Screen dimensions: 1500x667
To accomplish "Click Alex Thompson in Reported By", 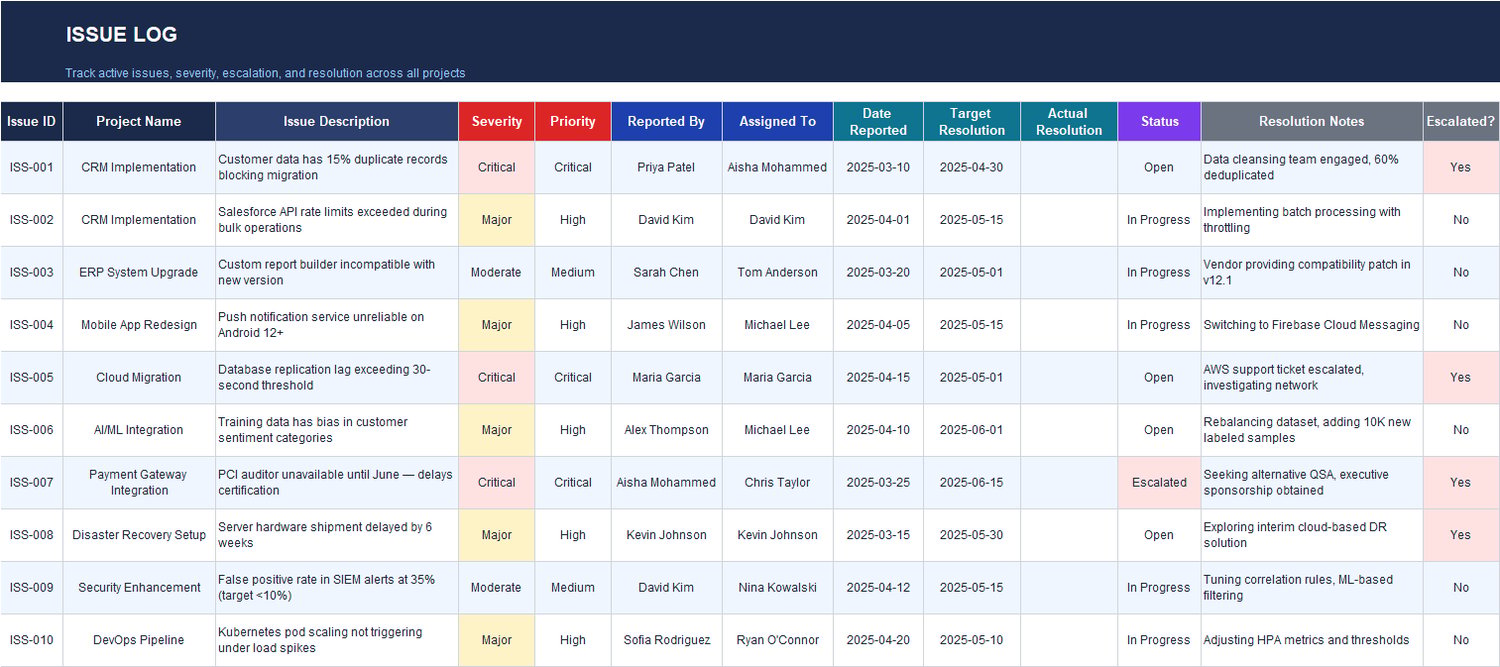I will point(666,430).
